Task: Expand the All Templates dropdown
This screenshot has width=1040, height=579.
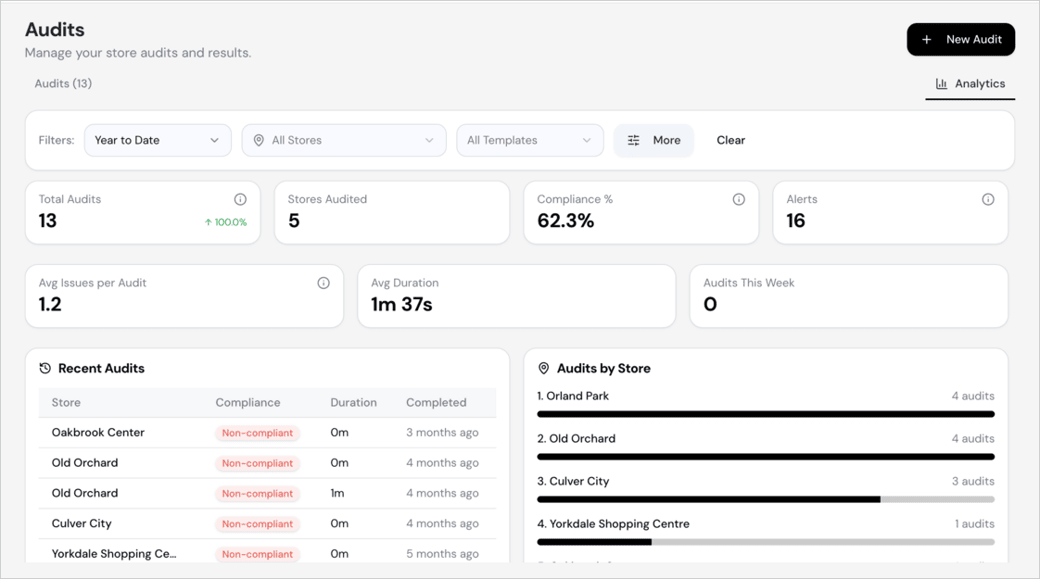Action: [x=530, y=140]
